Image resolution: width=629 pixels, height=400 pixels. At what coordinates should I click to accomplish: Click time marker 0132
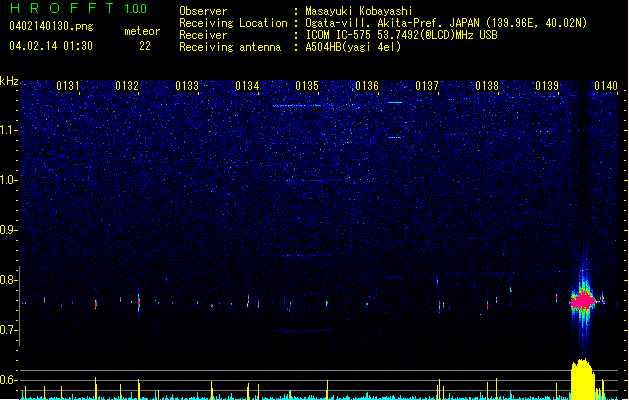pyautogui.click(x=127, y=86)
